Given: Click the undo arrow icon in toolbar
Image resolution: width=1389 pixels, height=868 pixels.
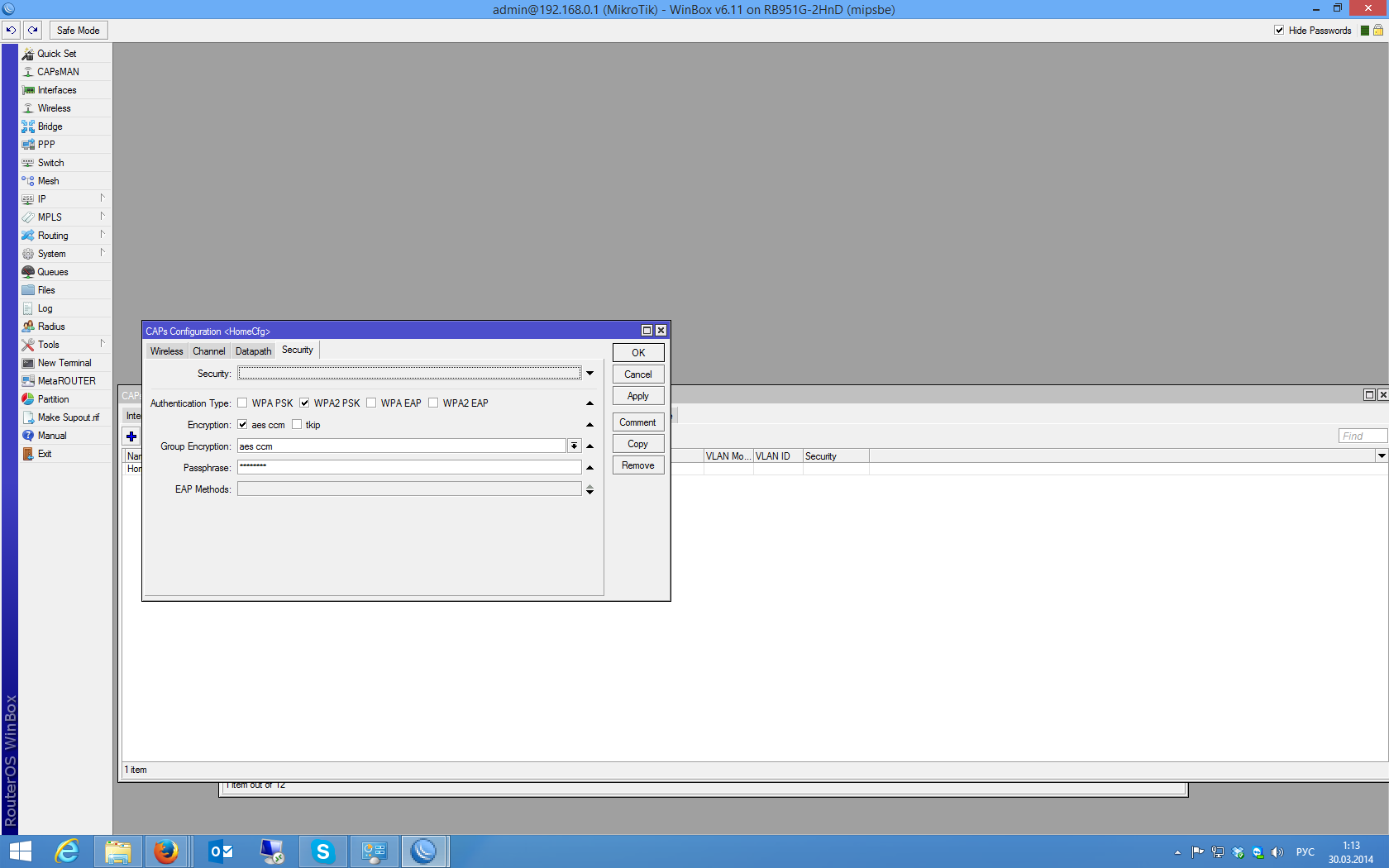Looking at the screenshot, I should (x=11, y=31).
